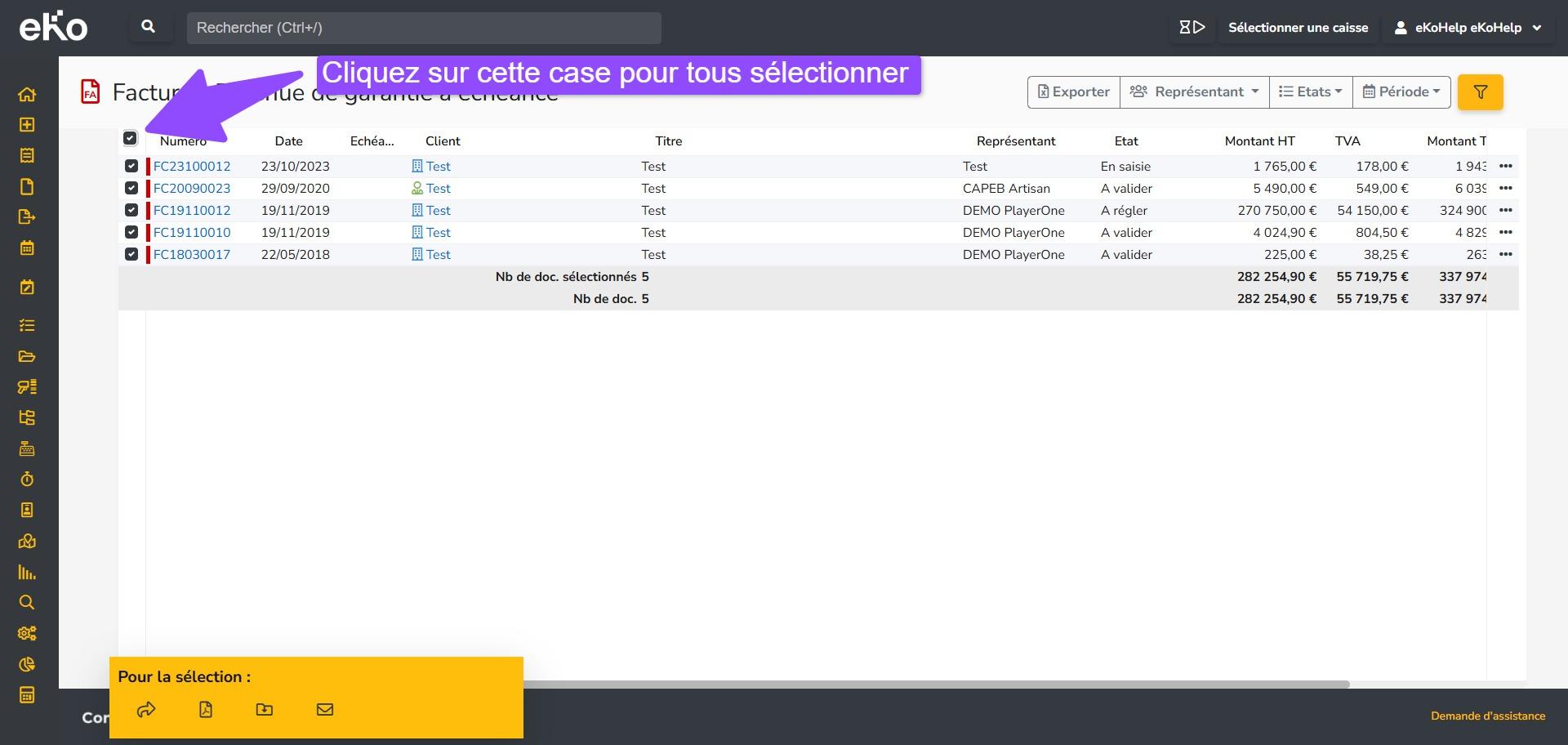
Task: Click the Exporter button
Action: click(1073, 92)
